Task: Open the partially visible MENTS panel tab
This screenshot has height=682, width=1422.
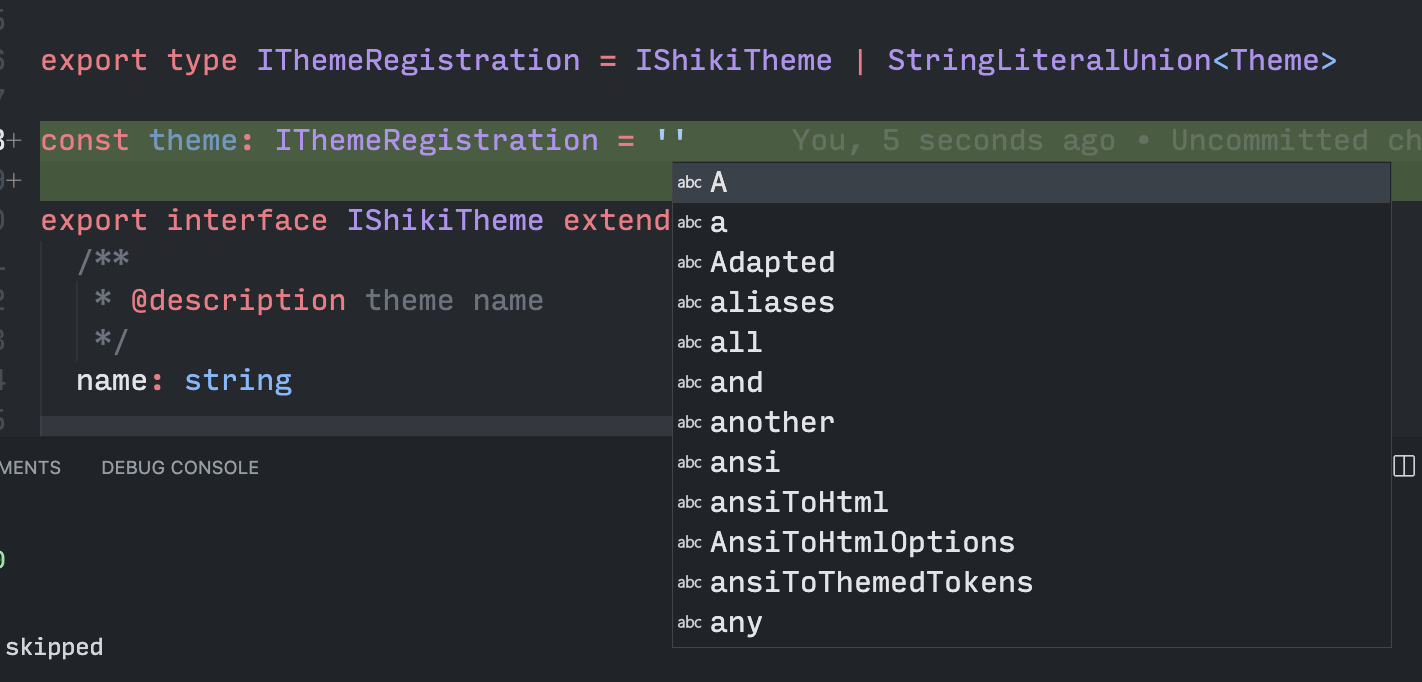Action: (x=30, y=467)
